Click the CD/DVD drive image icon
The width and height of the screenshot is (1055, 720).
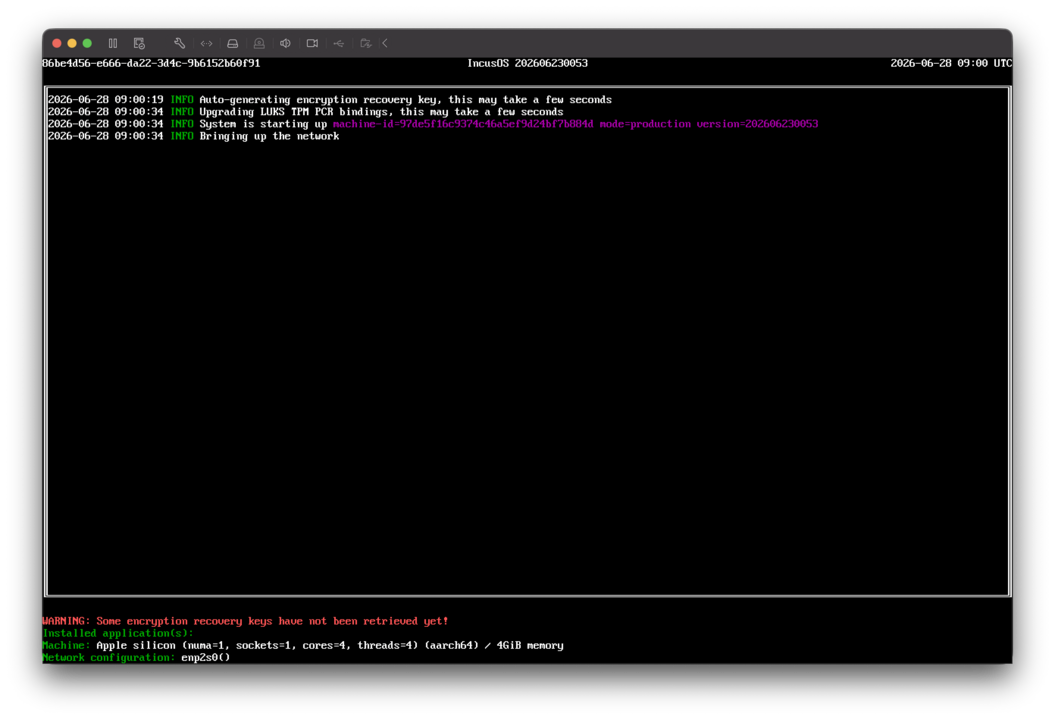[259, 43]
